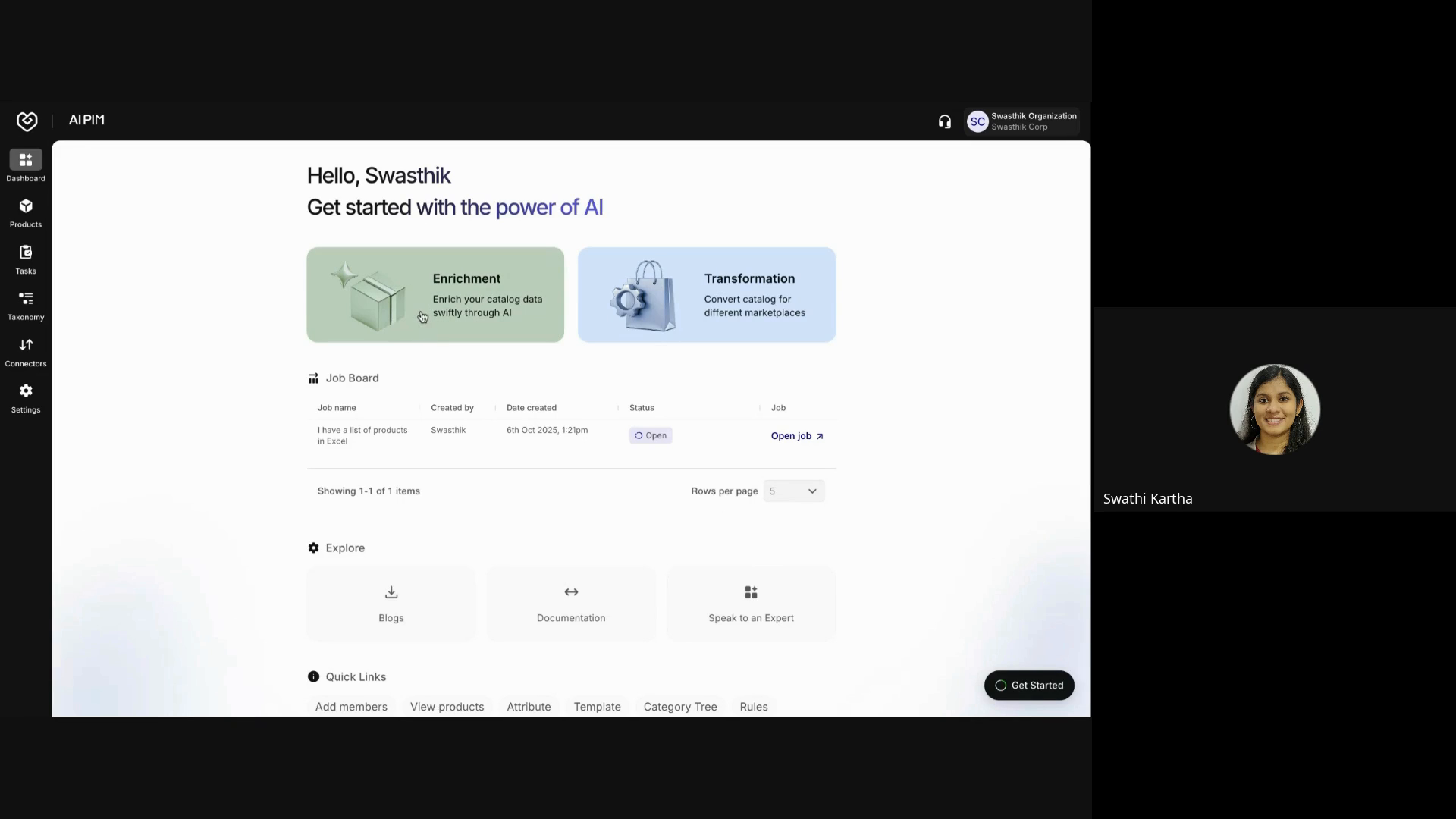The height and width of the screenshot is (819, 1456).
Task: Click the headphones support icon
Action: (x=944, y=121)
